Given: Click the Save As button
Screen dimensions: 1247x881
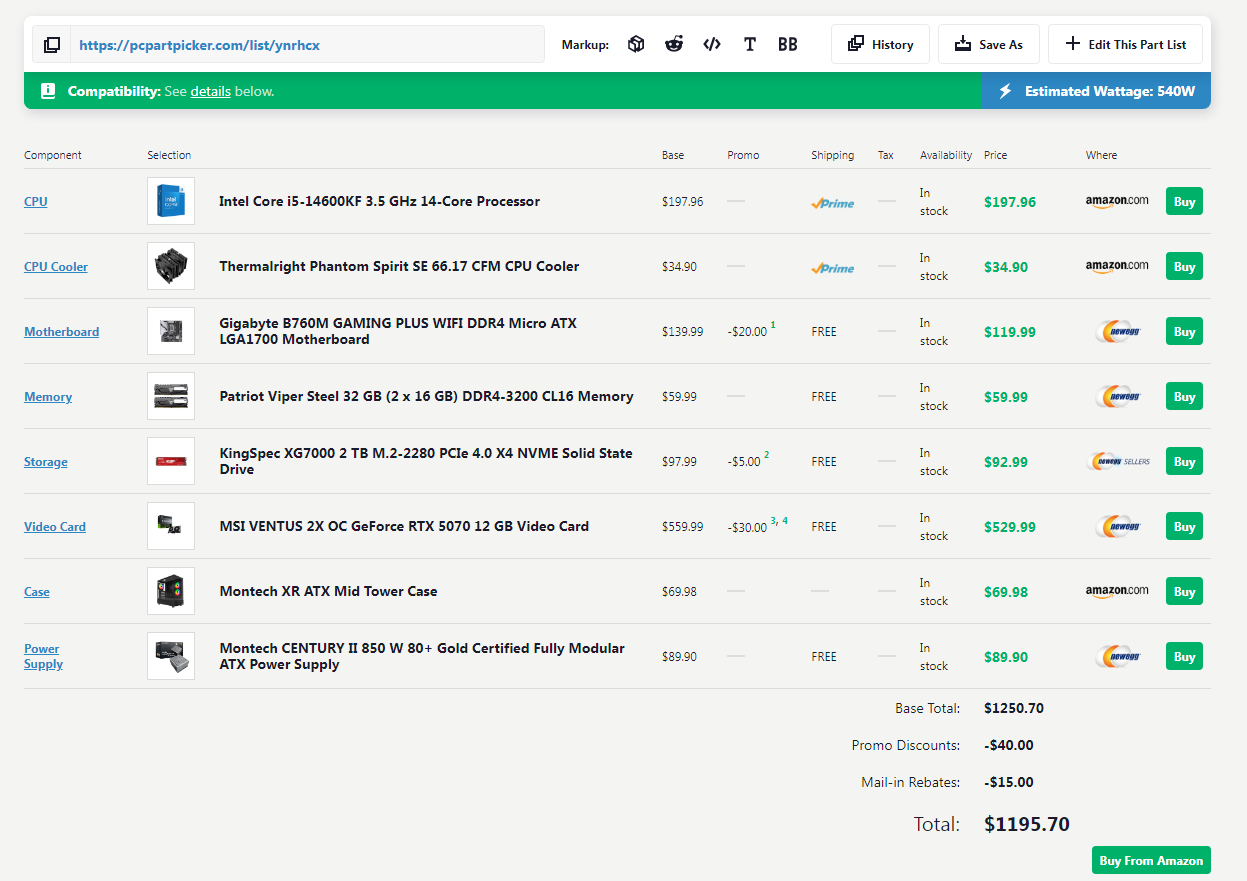Looking at the screenshot, I should (989, 44).
